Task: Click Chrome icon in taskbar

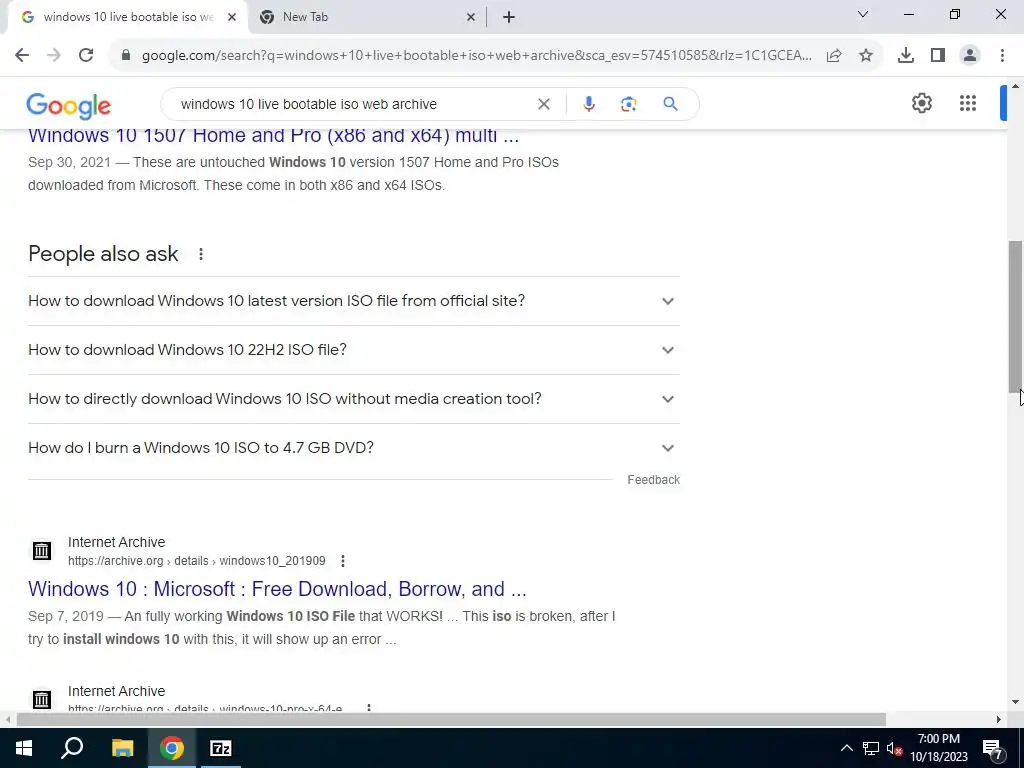Action: tap(172, 748)
